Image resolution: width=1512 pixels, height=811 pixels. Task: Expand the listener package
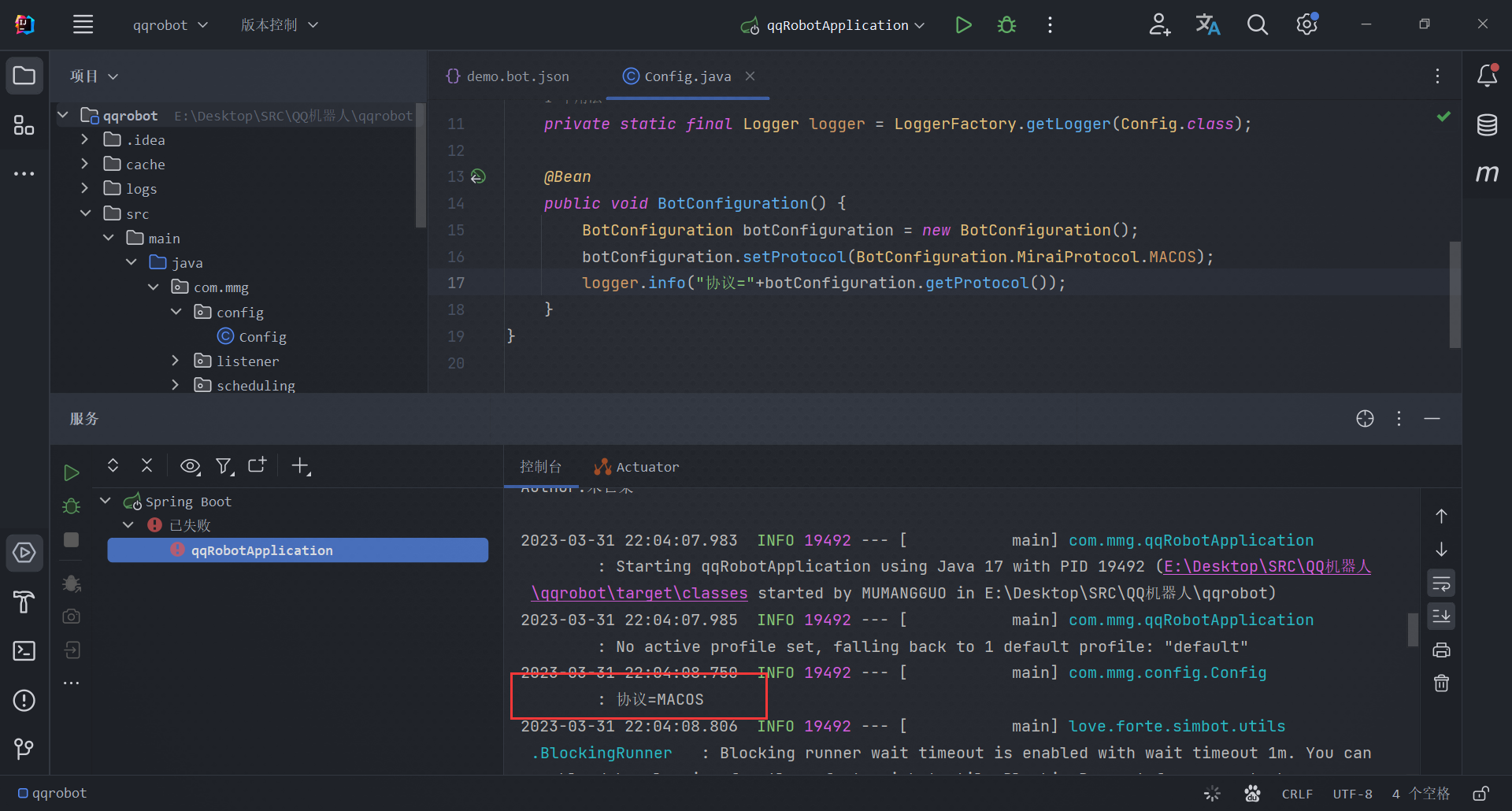pos(176,361)
